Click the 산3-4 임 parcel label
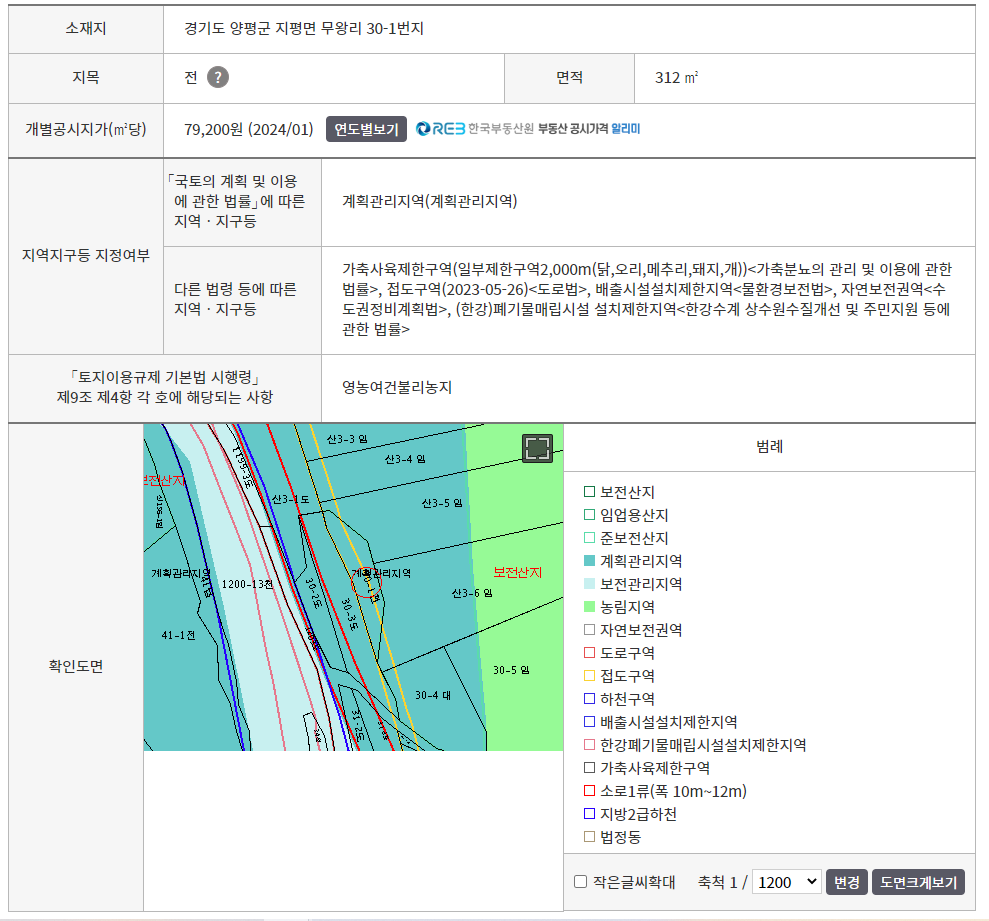 pyautogui.click(x=405, y=459)
